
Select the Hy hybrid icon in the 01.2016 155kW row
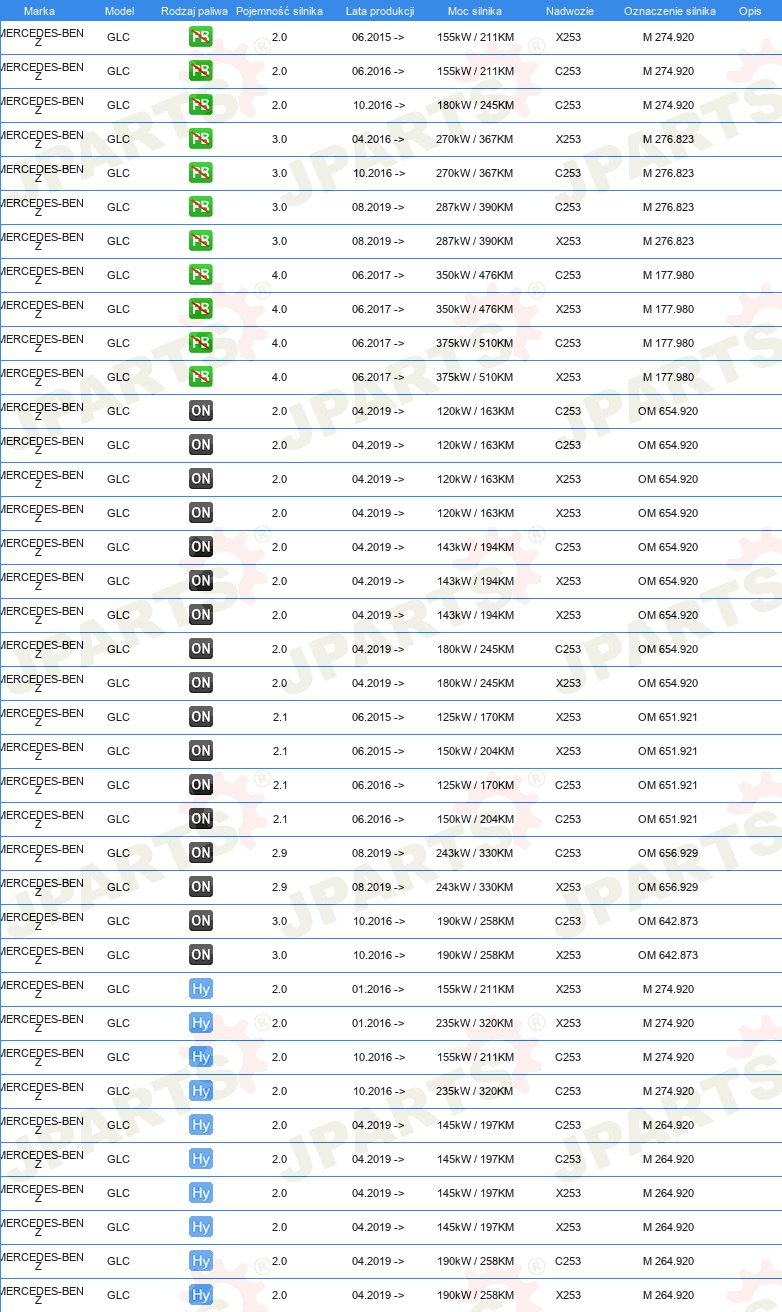click(x=201, y=990)
